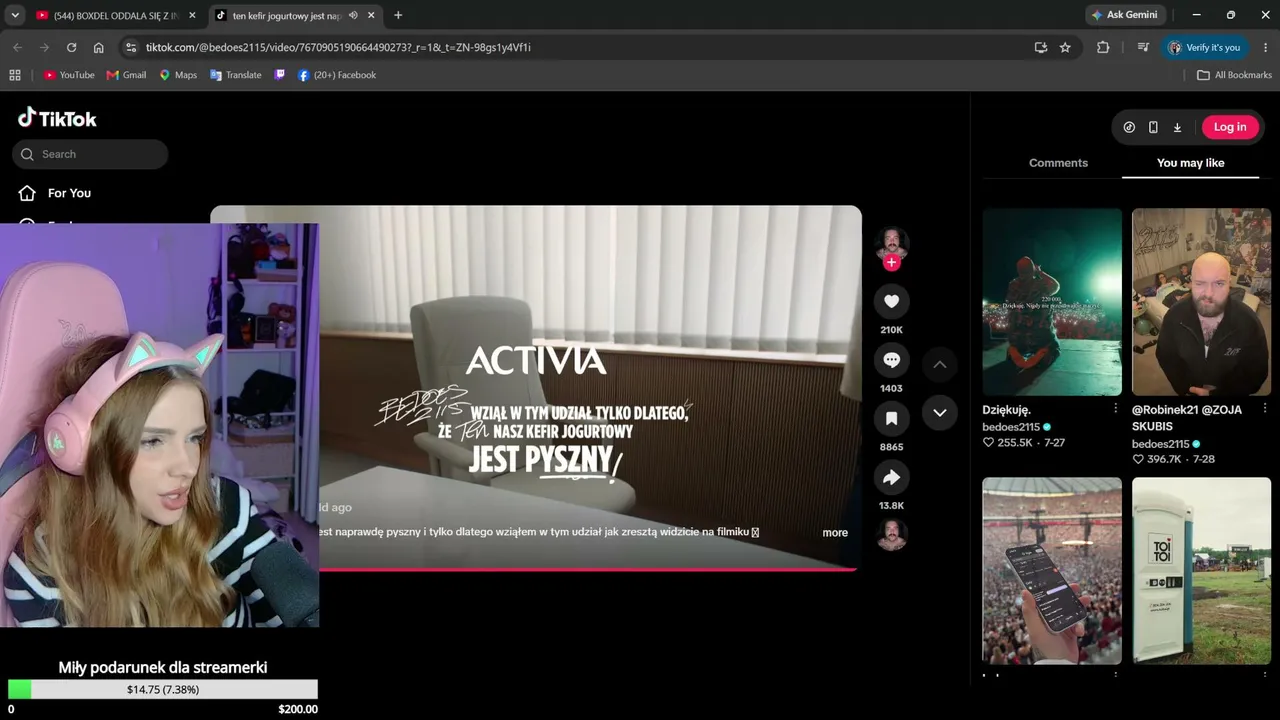1280x720 pixels.
Task: Open the bald man in black shirt thumbnail
Action: pos(1201,301)
